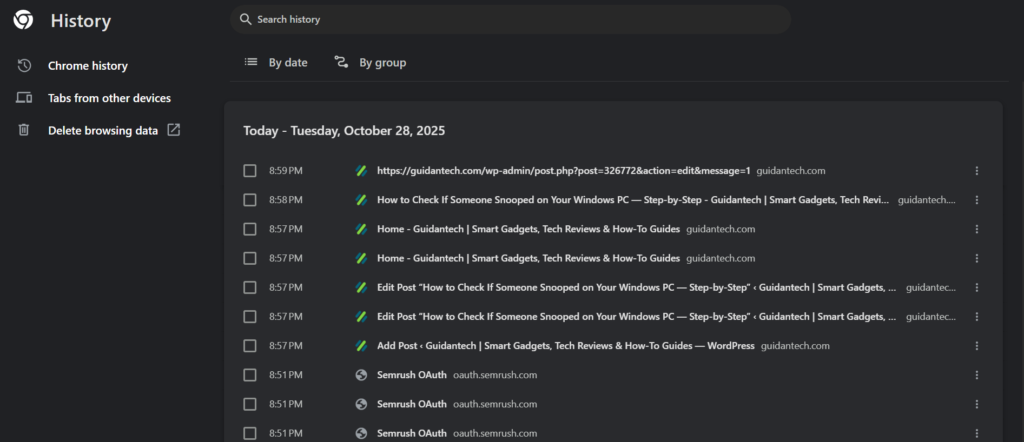Tick the checkbox for the 8:59 PM entry
Screen dimensions: 1024x442
pos(249,171)
